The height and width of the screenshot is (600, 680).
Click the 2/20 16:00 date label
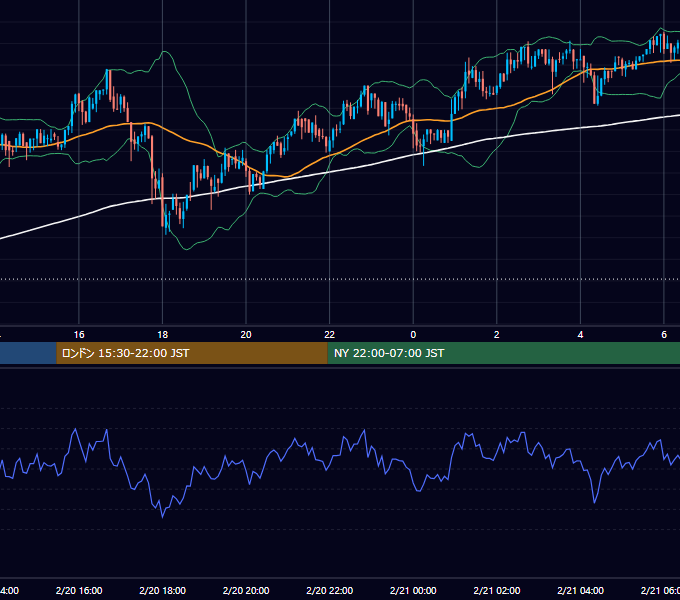79,590
